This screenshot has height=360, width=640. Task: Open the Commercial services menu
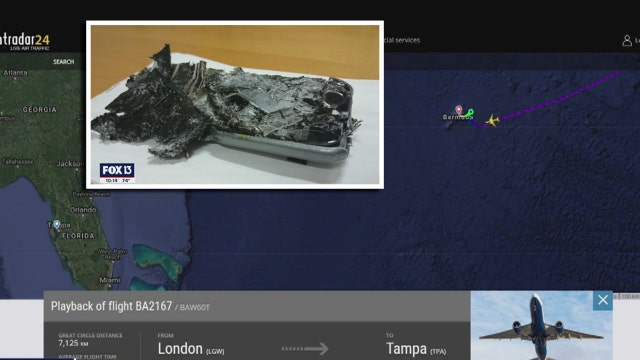pos(402,40)
